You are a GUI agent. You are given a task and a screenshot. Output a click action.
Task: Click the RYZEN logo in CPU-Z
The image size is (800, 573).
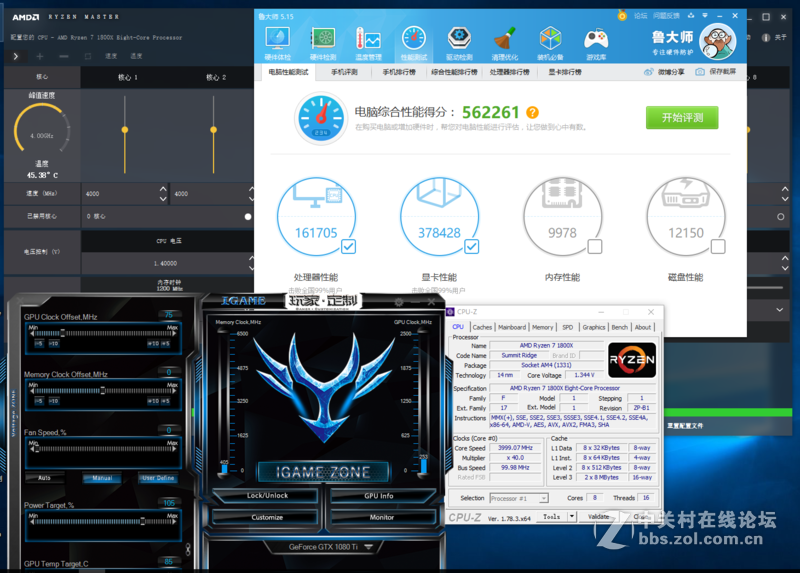click(x=632, y=360)
